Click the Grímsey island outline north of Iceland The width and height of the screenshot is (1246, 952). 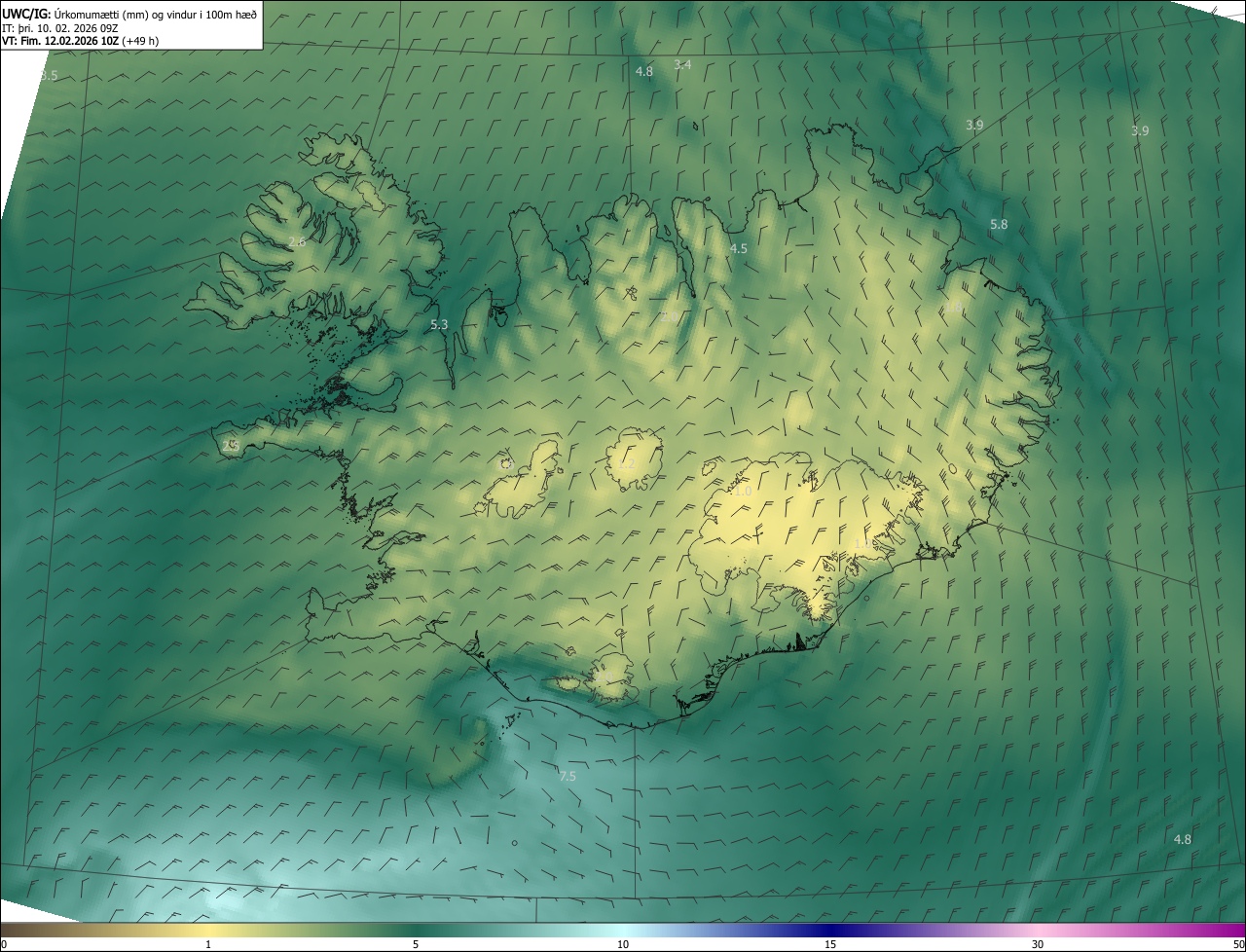click(x=697, y=125)
